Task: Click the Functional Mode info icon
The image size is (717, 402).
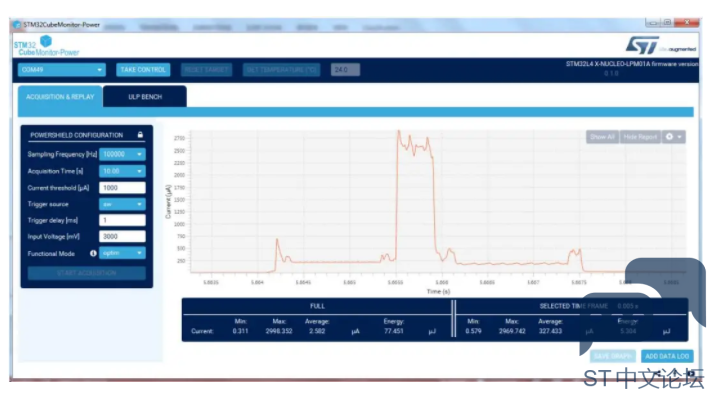Action: pyautogui.click(x=93, y=253)
